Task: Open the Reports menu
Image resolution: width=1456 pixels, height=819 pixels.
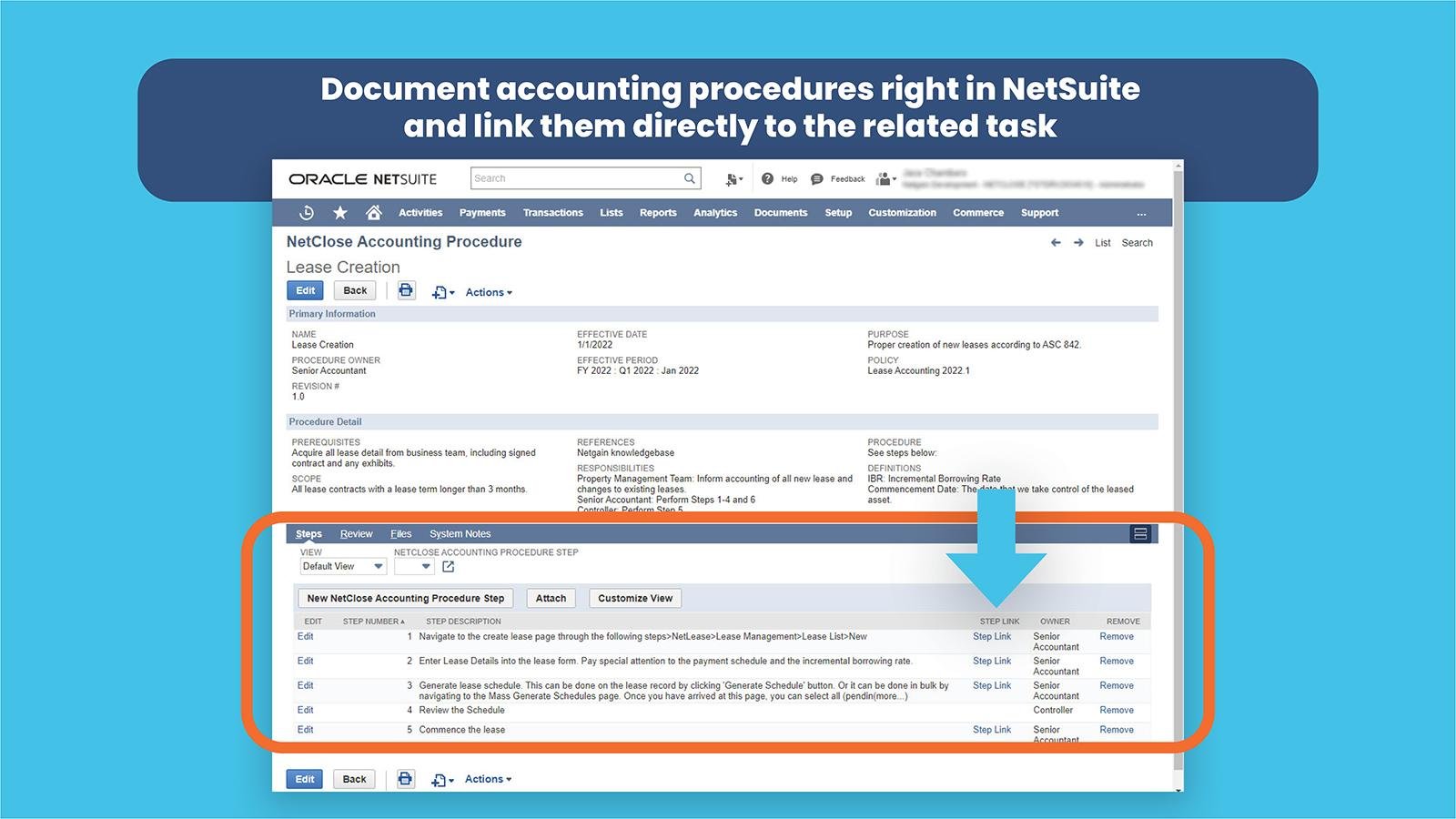Action: tap(658, 213)
